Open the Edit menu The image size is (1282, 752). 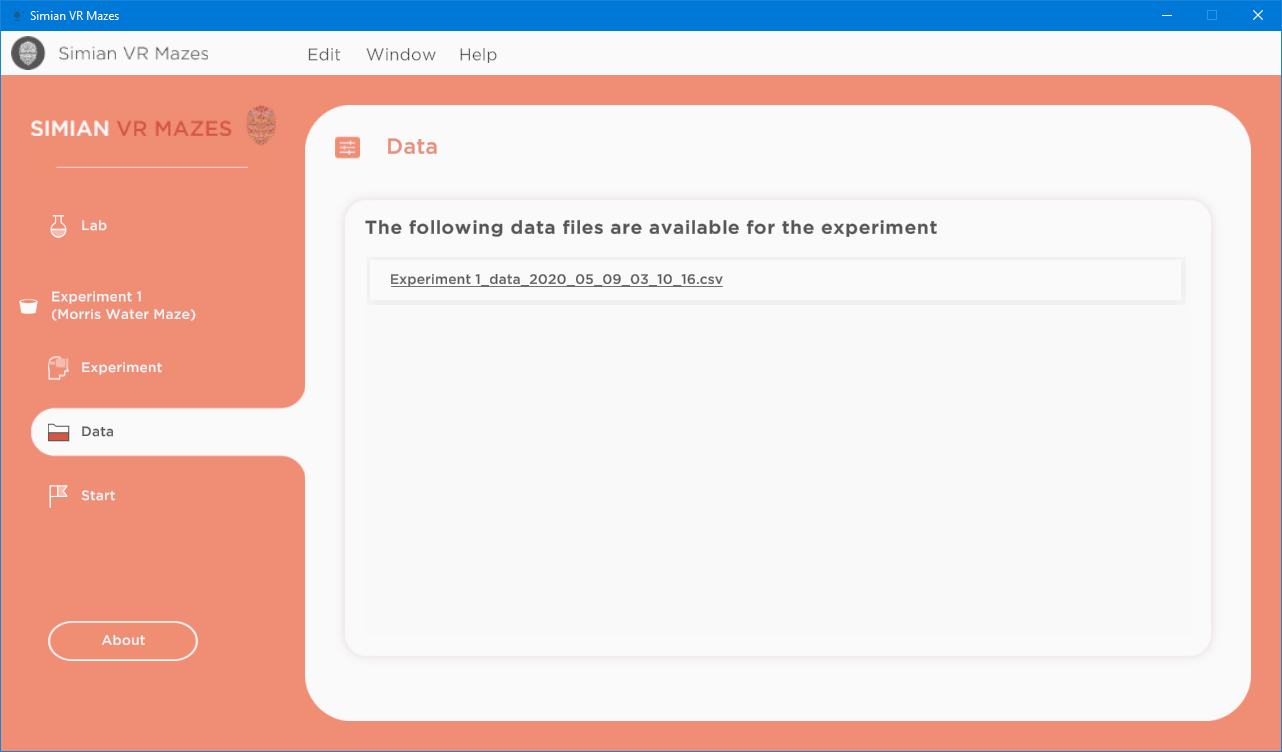[x=323, y=55]
